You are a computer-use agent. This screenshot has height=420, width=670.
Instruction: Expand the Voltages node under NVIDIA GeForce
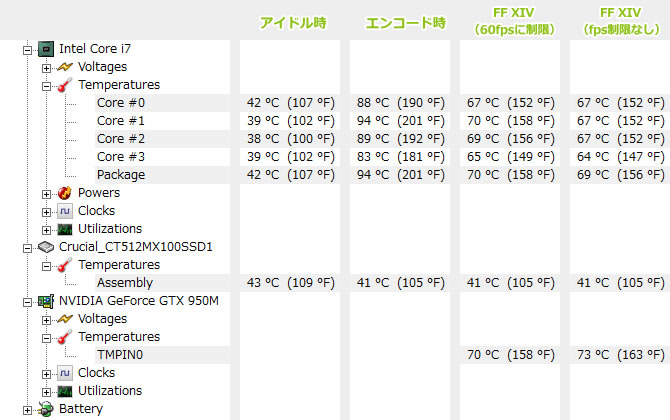pyautogui.click(x=46, y=320)
